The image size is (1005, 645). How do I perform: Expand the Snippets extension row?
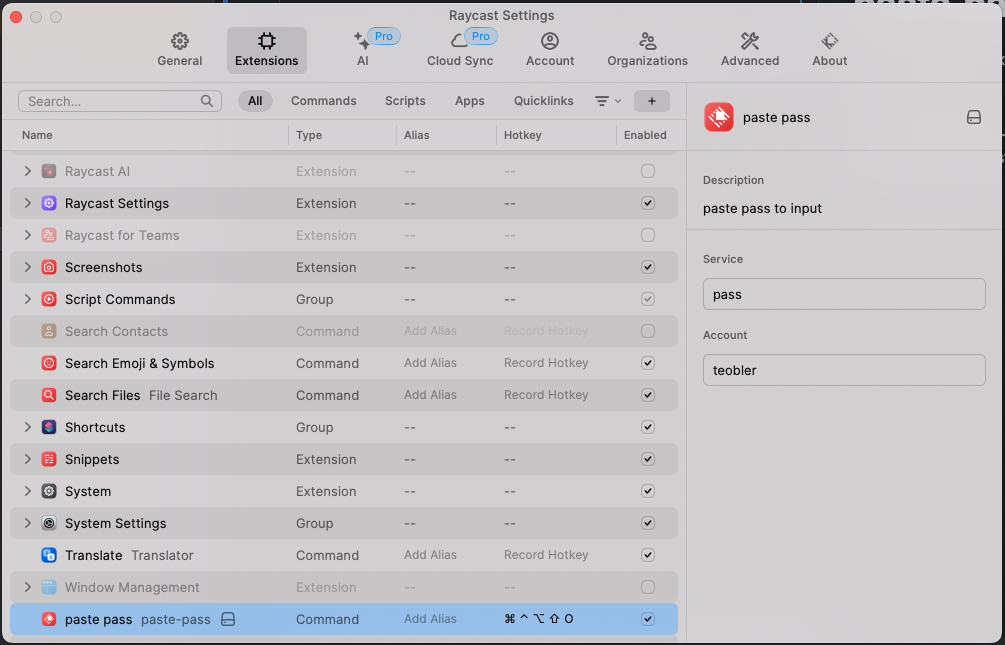click(x=28, y=459)
